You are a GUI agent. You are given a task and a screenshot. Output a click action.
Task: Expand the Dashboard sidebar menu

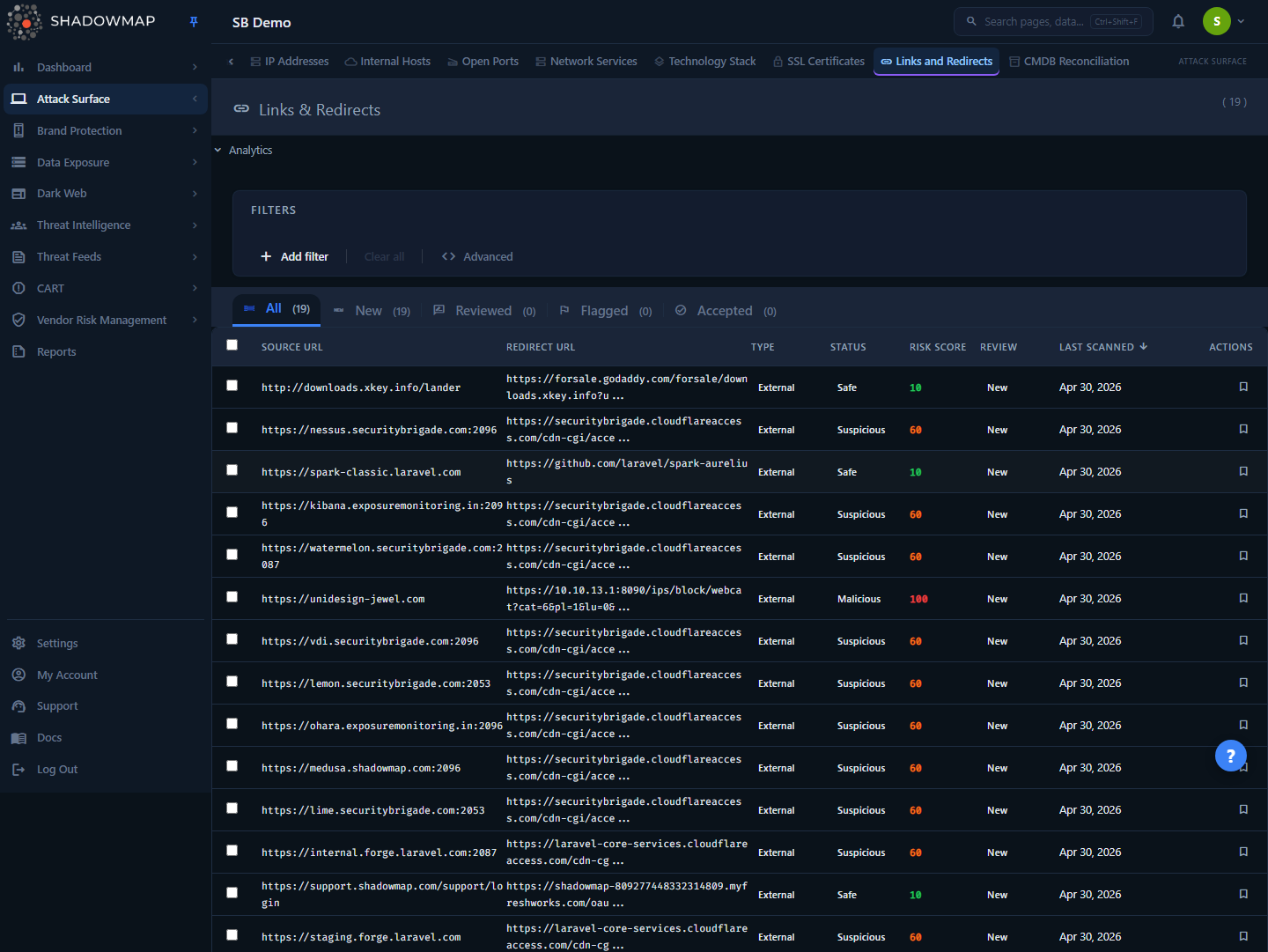(x=195, y=67)
